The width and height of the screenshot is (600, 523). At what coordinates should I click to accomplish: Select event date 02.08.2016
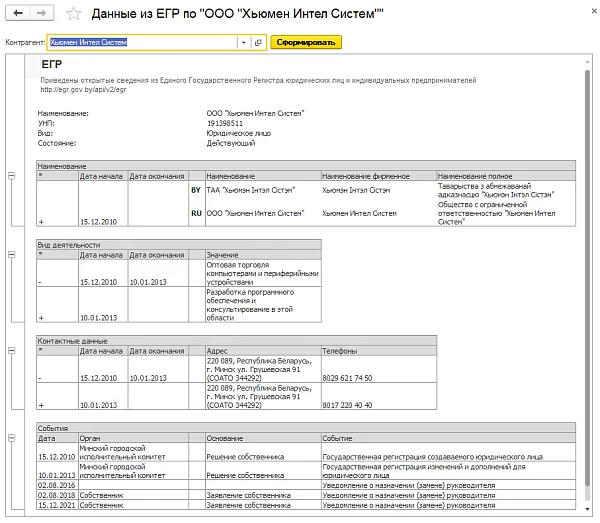(x=57, y=485)
